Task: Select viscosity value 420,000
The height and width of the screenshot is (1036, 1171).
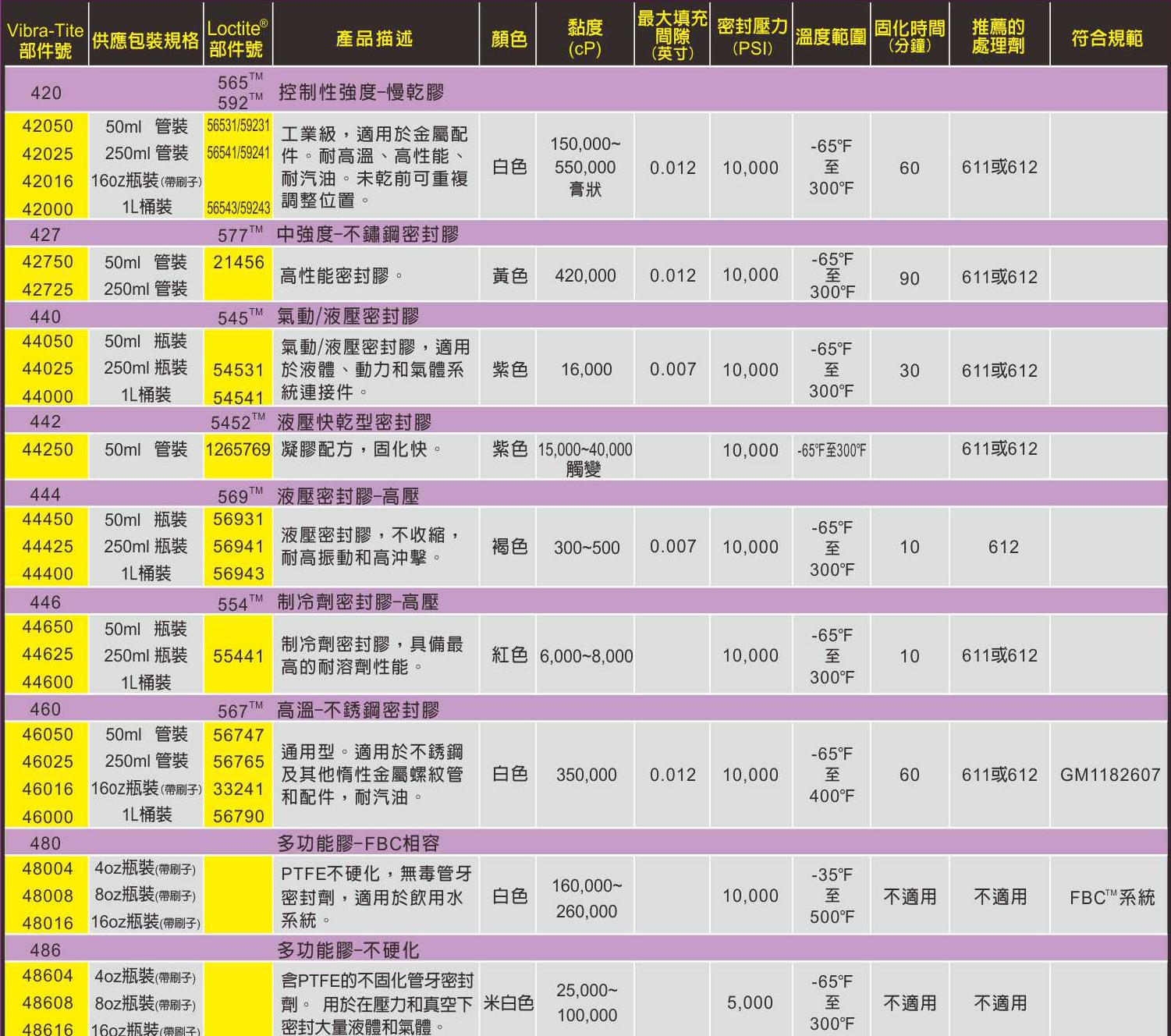Action: pyautogui.click(x=585, y=275)
